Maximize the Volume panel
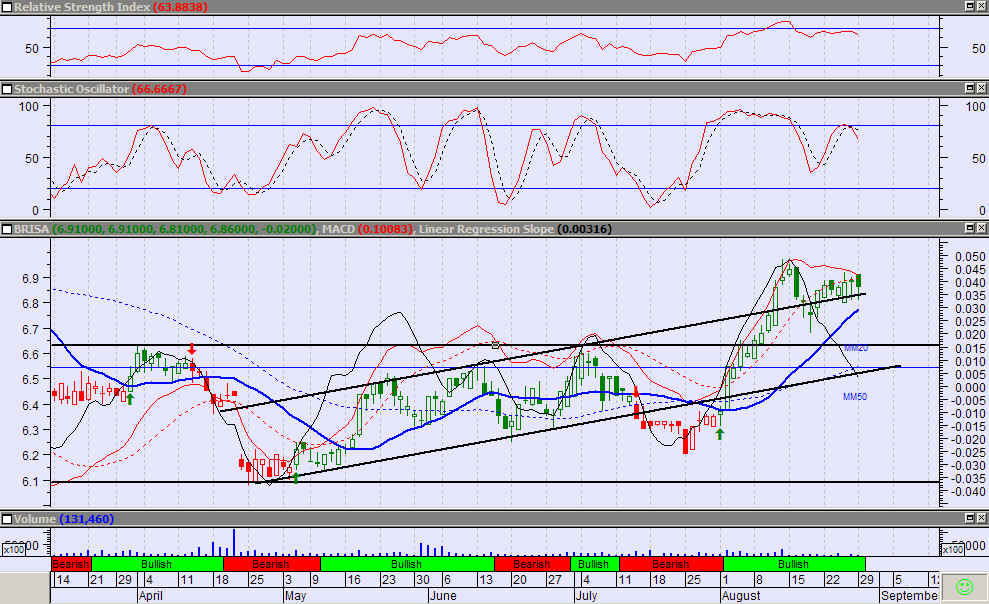This screenshot has width=989, height=604. (968, 519)
